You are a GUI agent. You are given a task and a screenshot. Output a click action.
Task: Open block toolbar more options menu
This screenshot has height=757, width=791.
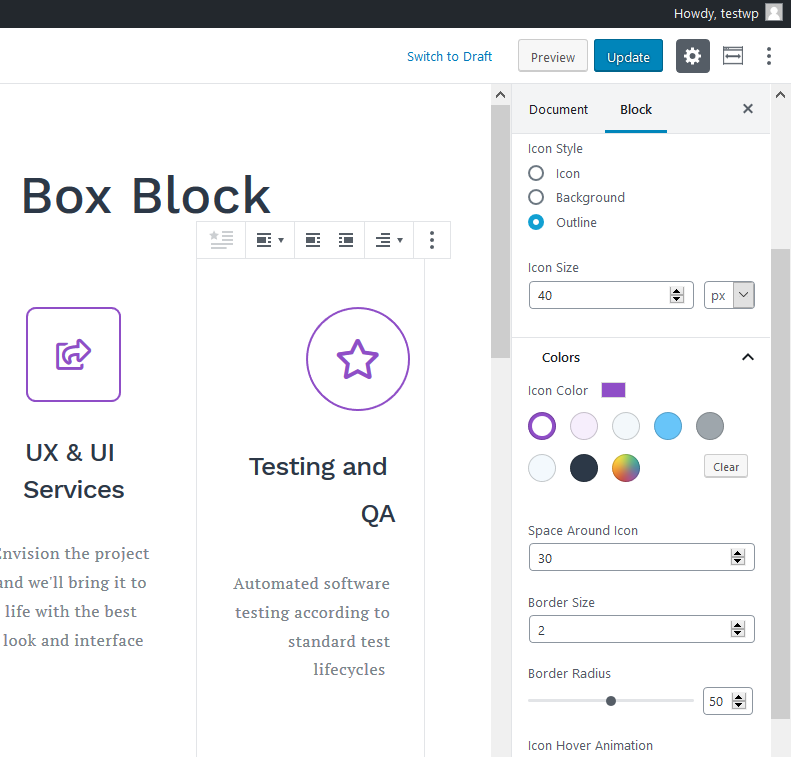(x=431, y=240)
